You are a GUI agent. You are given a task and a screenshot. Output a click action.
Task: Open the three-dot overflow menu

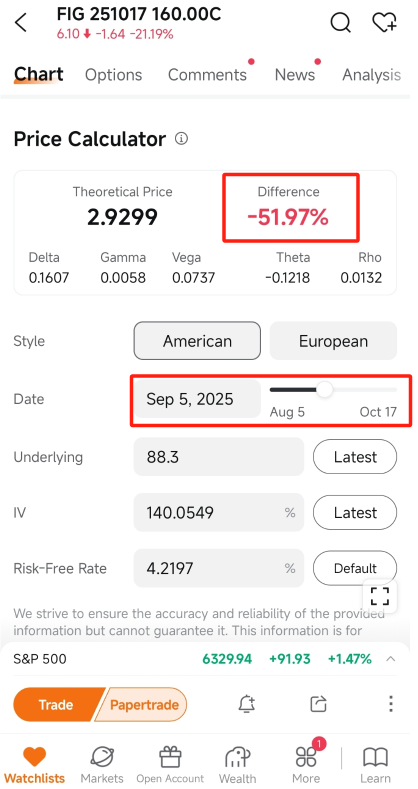tap(391, 703)
